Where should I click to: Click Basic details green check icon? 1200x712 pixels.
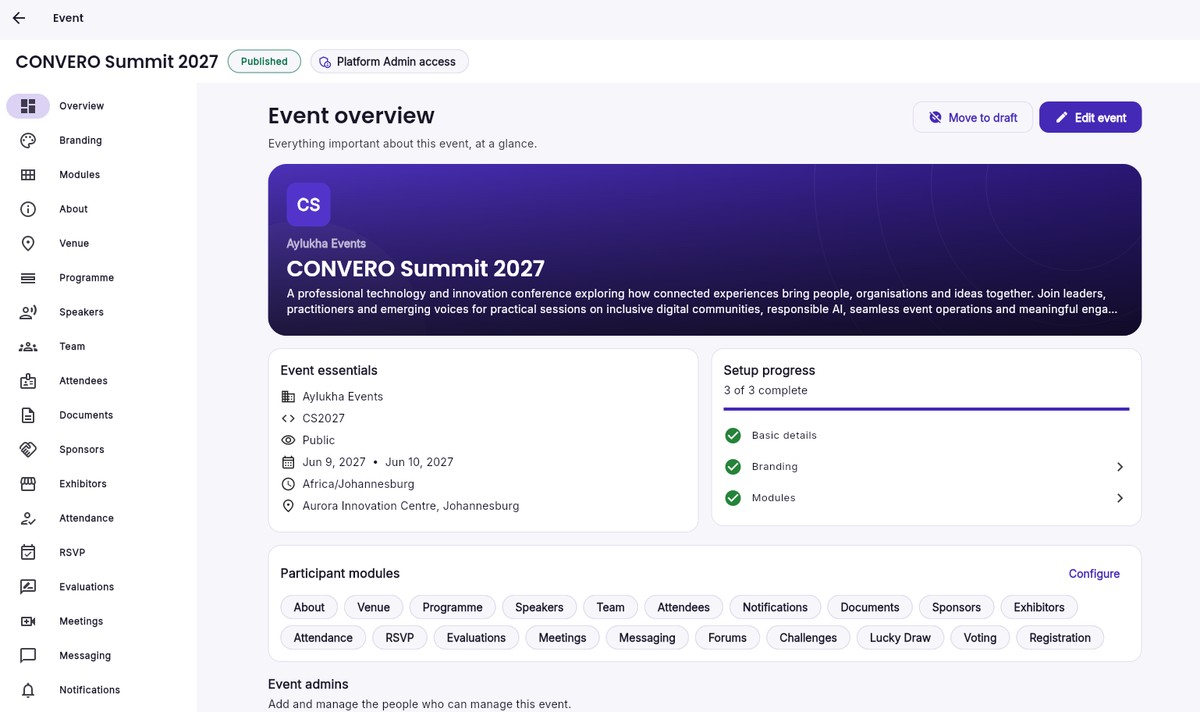[733, 436]
